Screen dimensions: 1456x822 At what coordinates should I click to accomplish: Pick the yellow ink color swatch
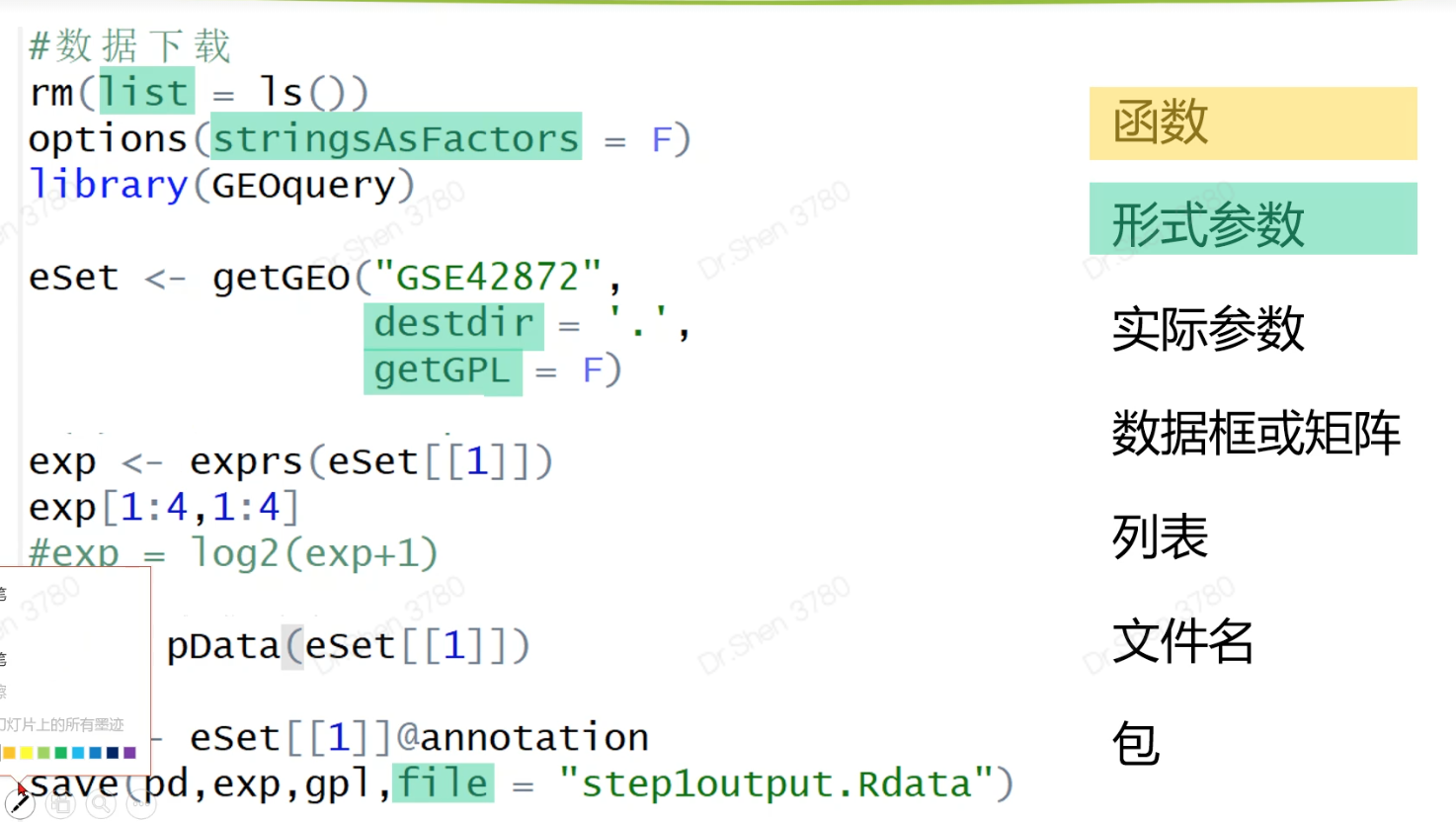coord(27,753)
